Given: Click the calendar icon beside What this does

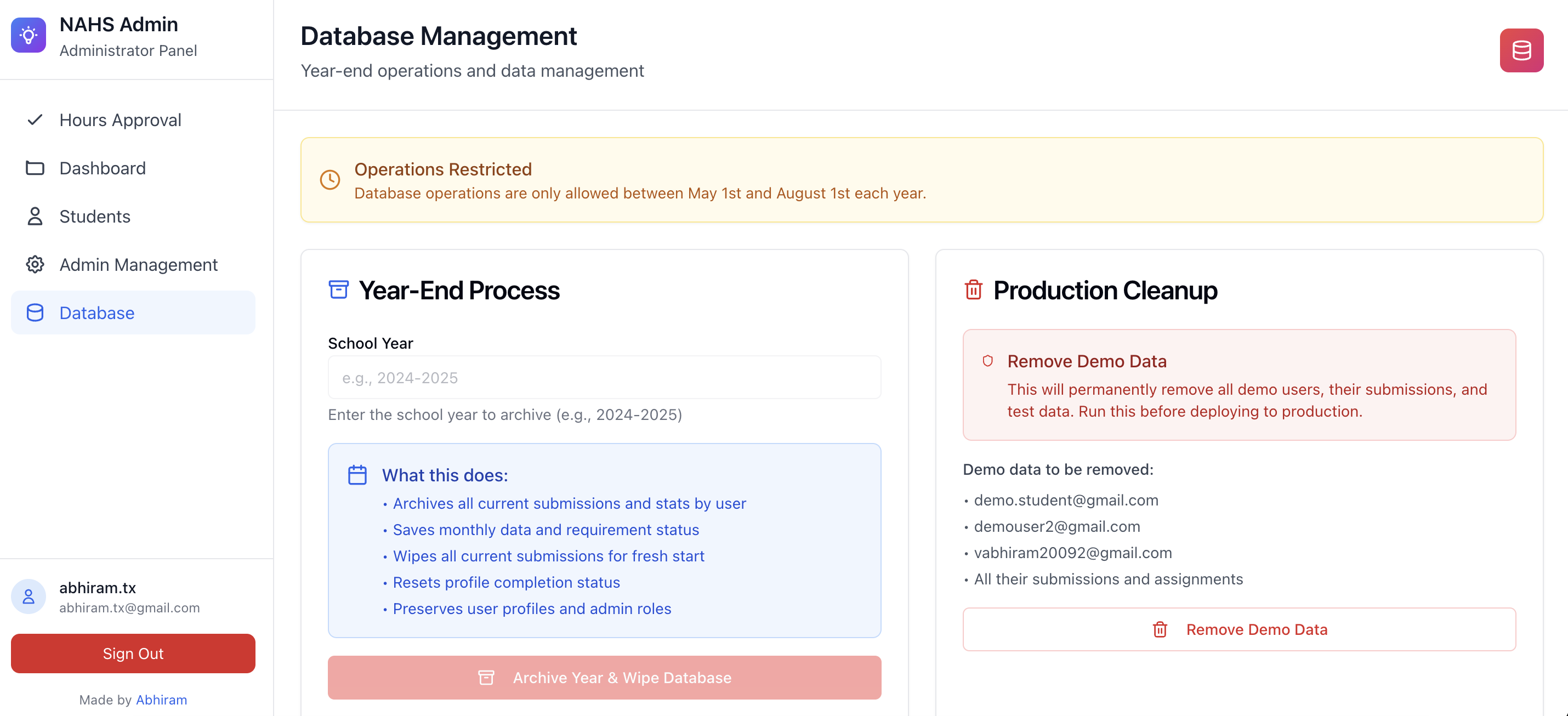Looking at the screenshot, I should tap(357, 475).
